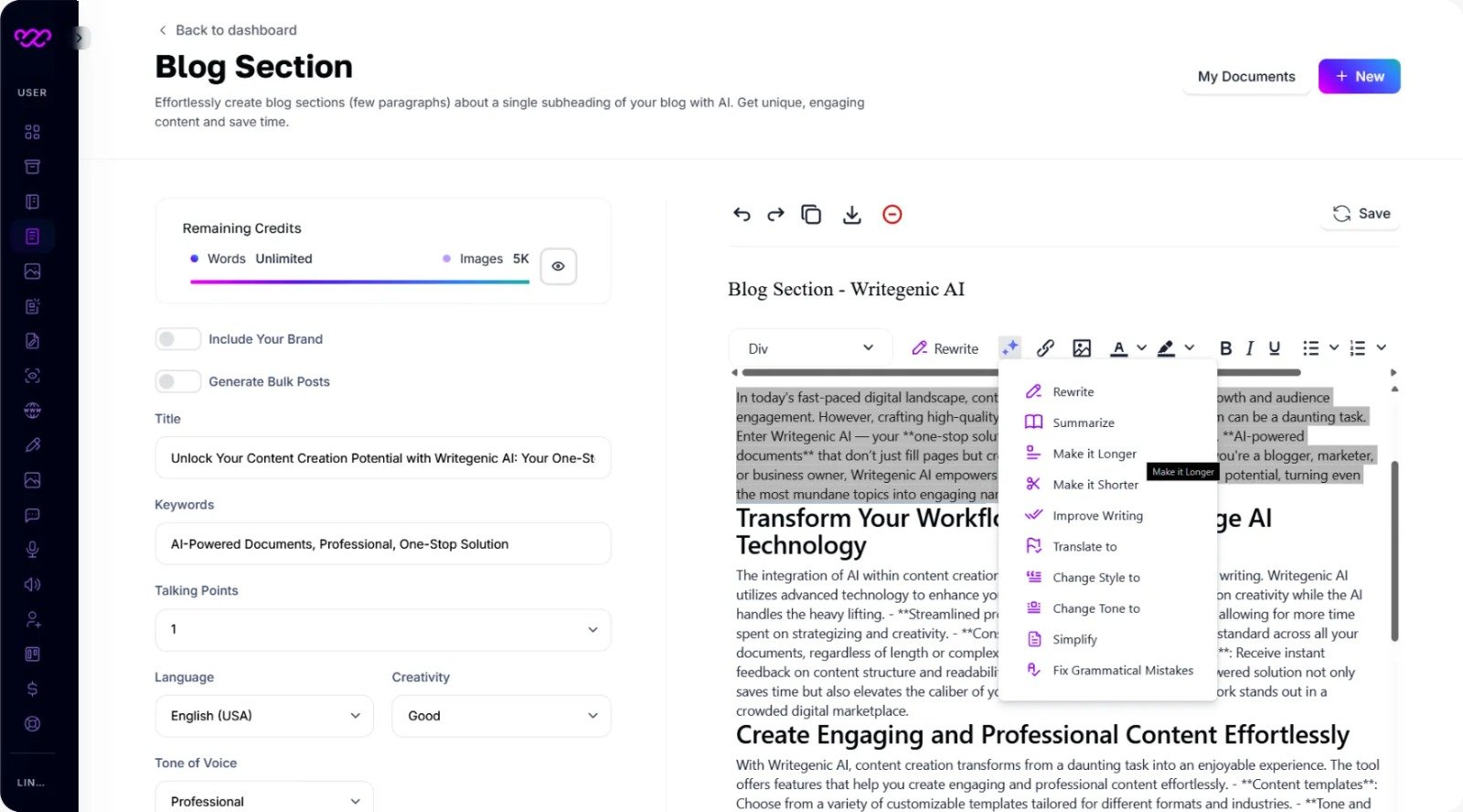Expand the sidebar with the arrow toggle
This screenshot has height=812, width=1463.
(x=80, y=37)
